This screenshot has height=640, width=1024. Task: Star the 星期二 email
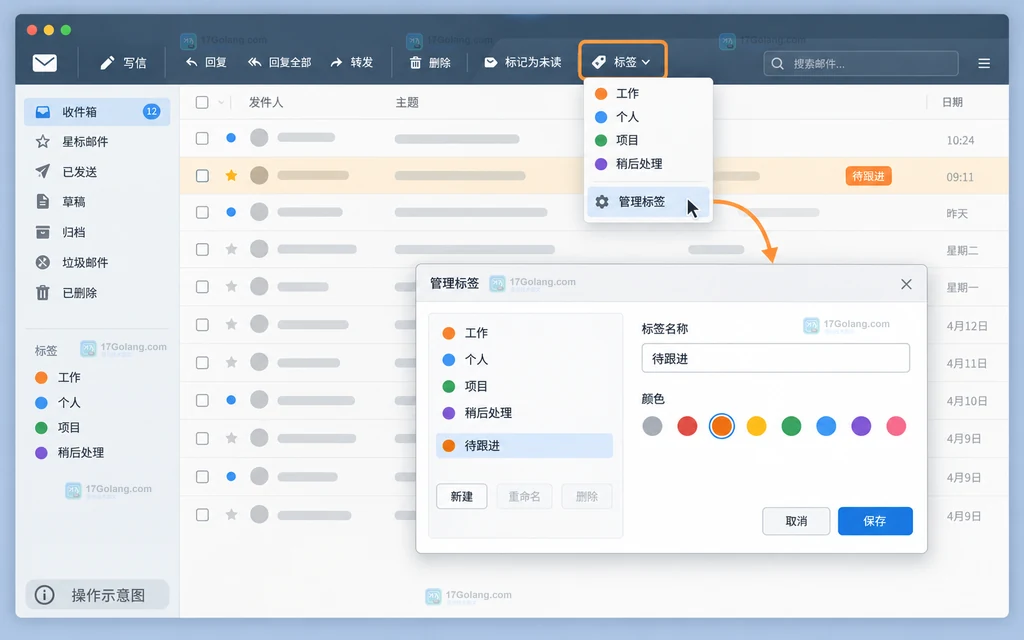pos(231,249)
